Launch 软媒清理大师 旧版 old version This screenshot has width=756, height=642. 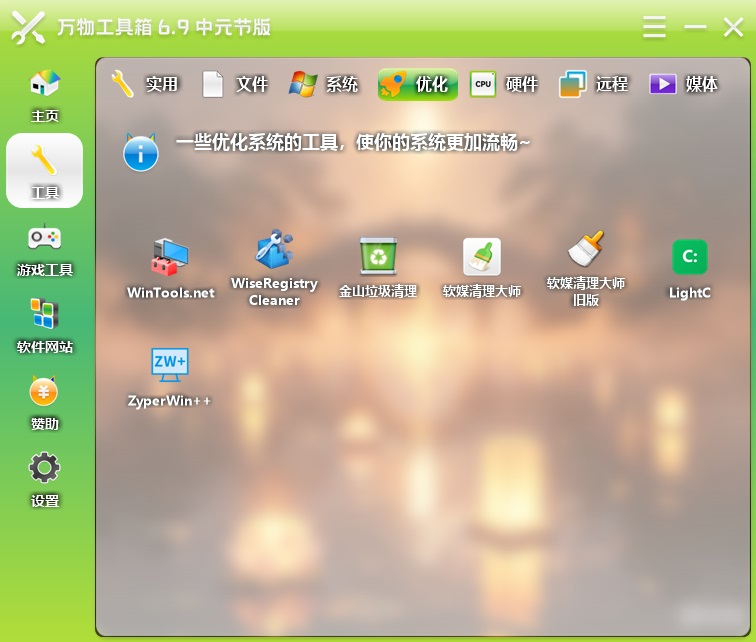point(585,268)
